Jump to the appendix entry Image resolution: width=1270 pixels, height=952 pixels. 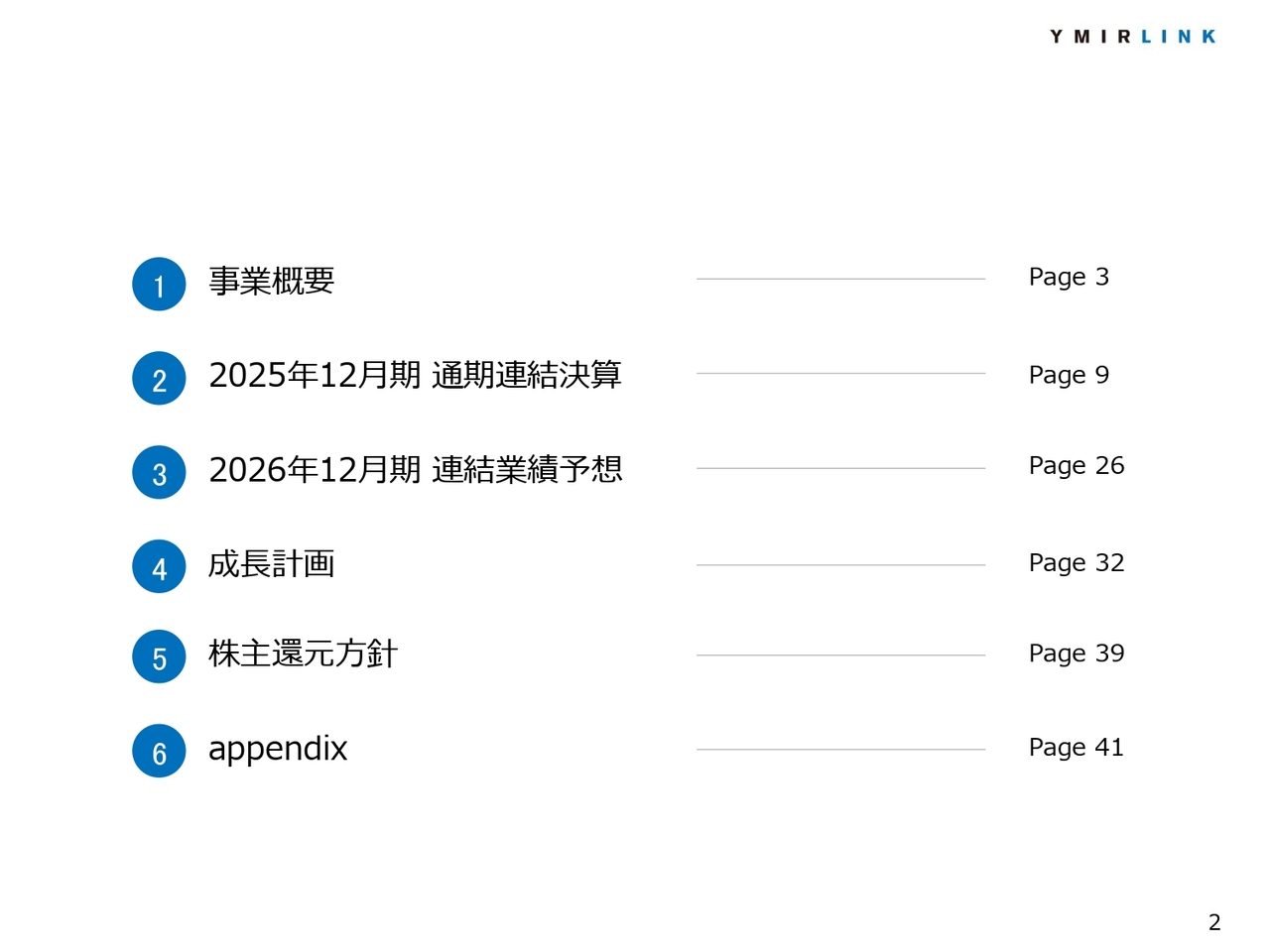click(x=278, y=749)
